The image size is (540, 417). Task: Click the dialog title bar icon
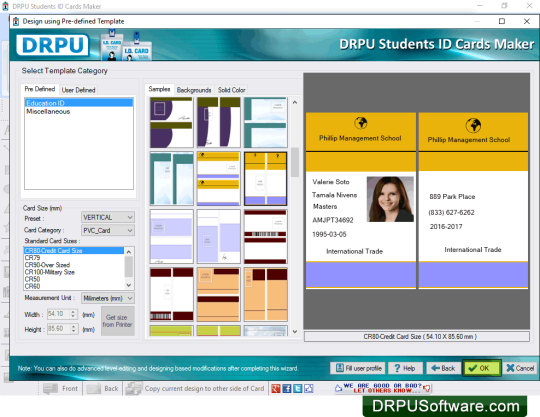(x=16, y=21)
